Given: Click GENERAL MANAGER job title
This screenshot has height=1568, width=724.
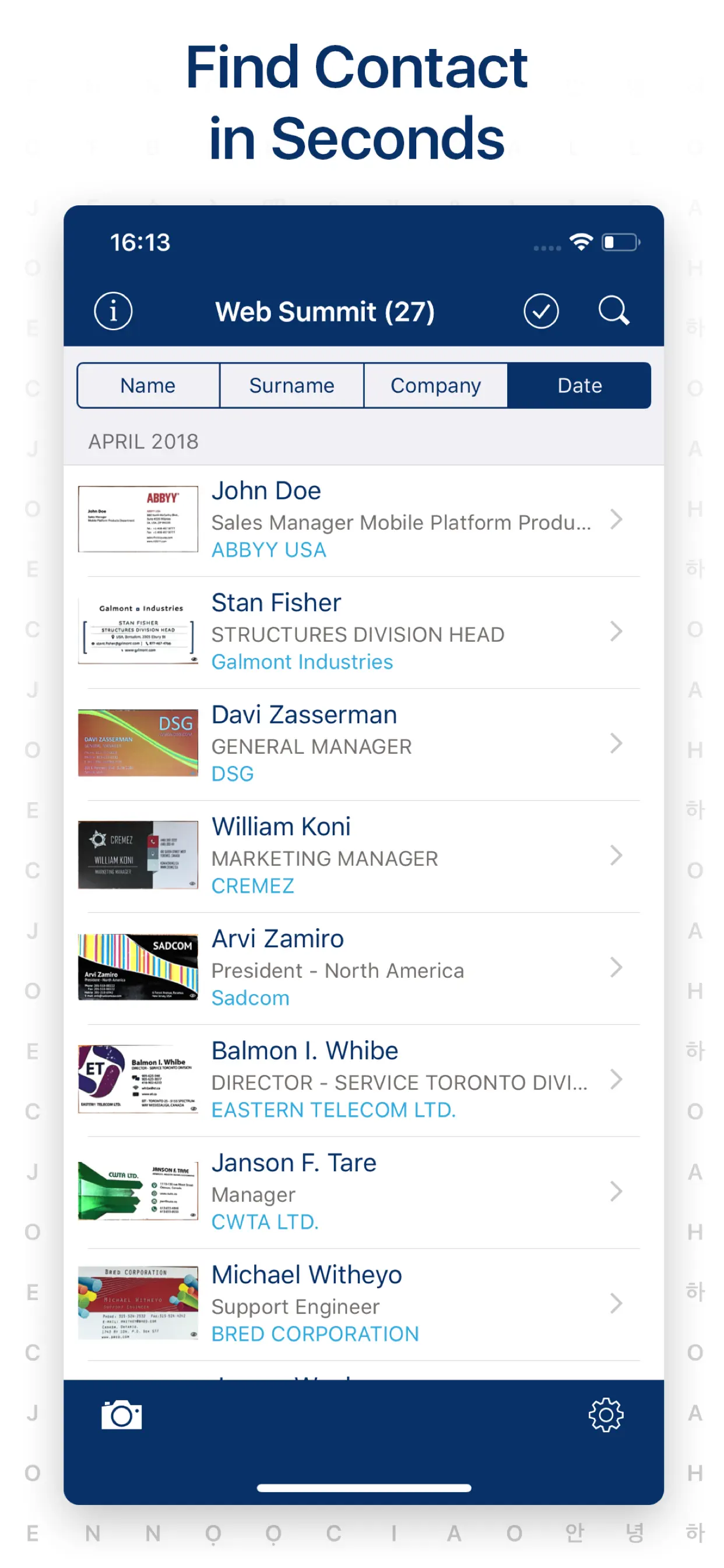Looking at the screenshot, I should pos(311,746).
